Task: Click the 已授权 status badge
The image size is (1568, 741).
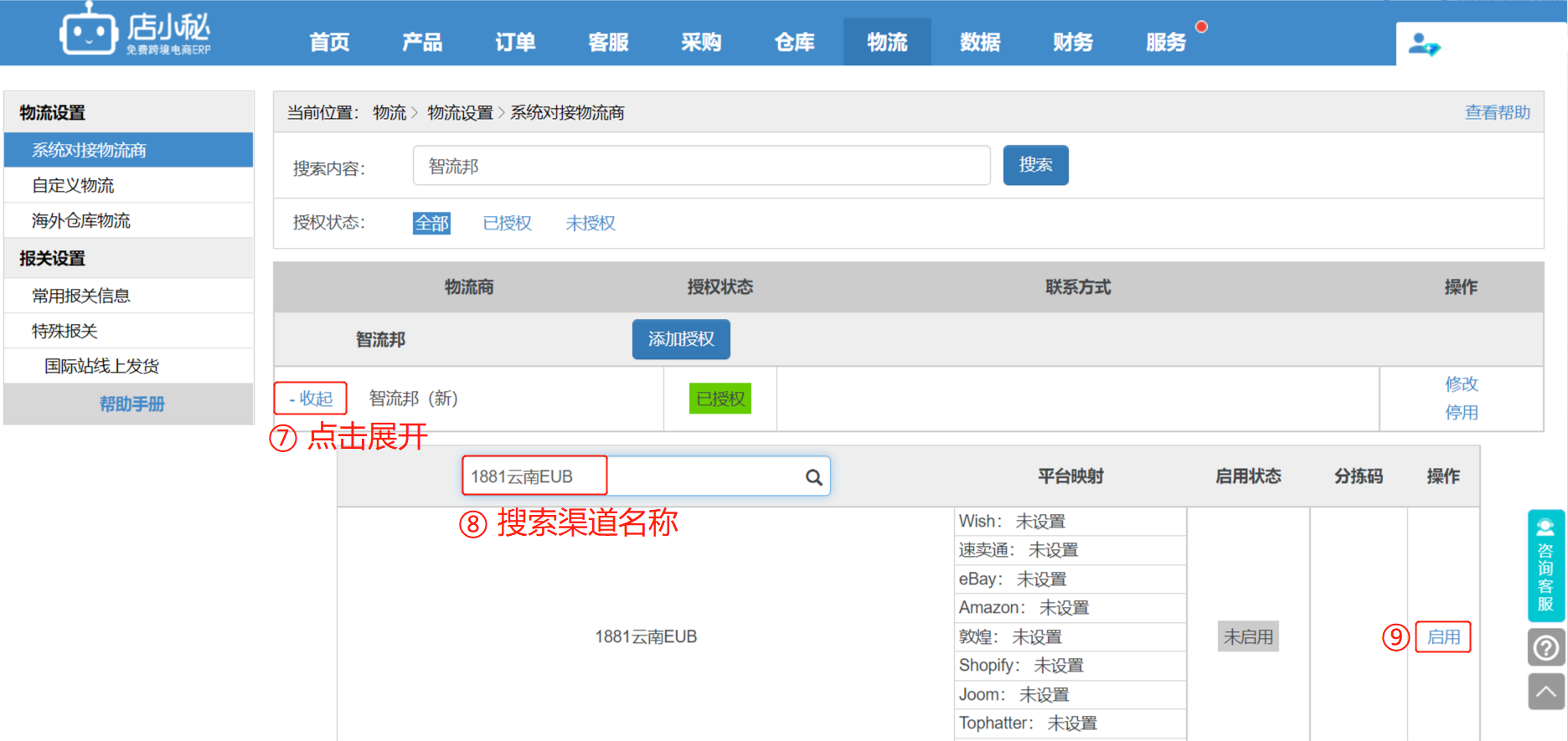Action: (x=720, y=399)
